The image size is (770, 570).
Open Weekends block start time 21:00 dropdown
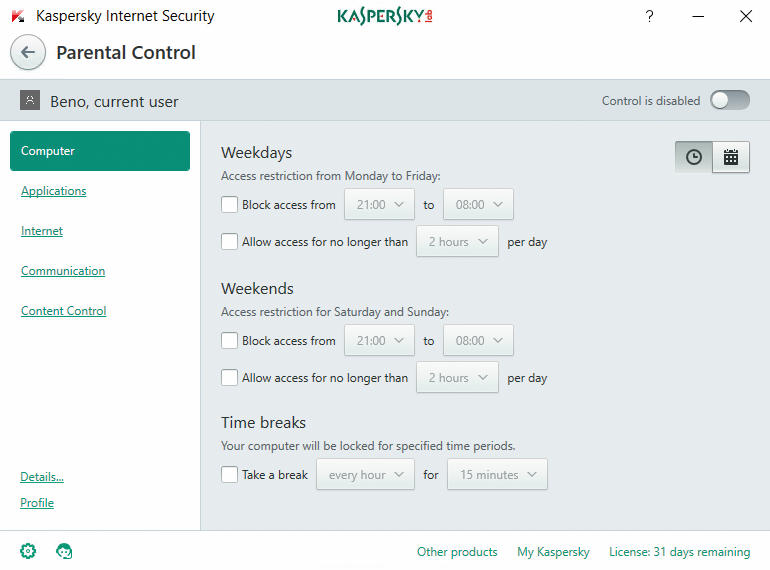[x=380, y=340]
